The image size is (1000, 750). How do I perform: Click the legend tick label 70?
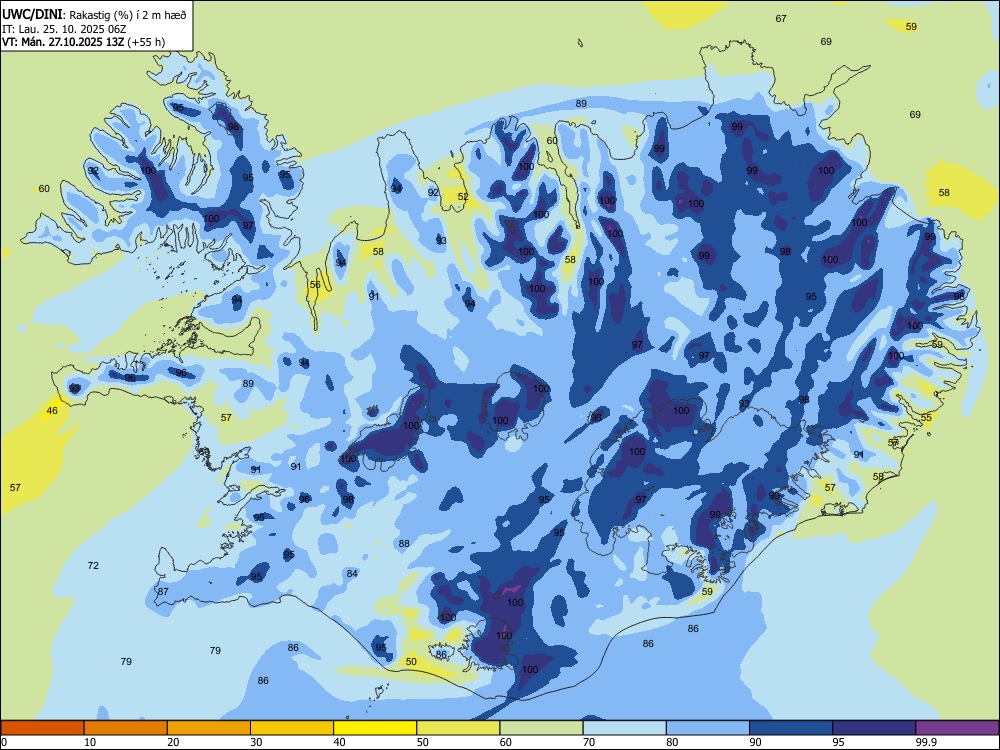589,742
